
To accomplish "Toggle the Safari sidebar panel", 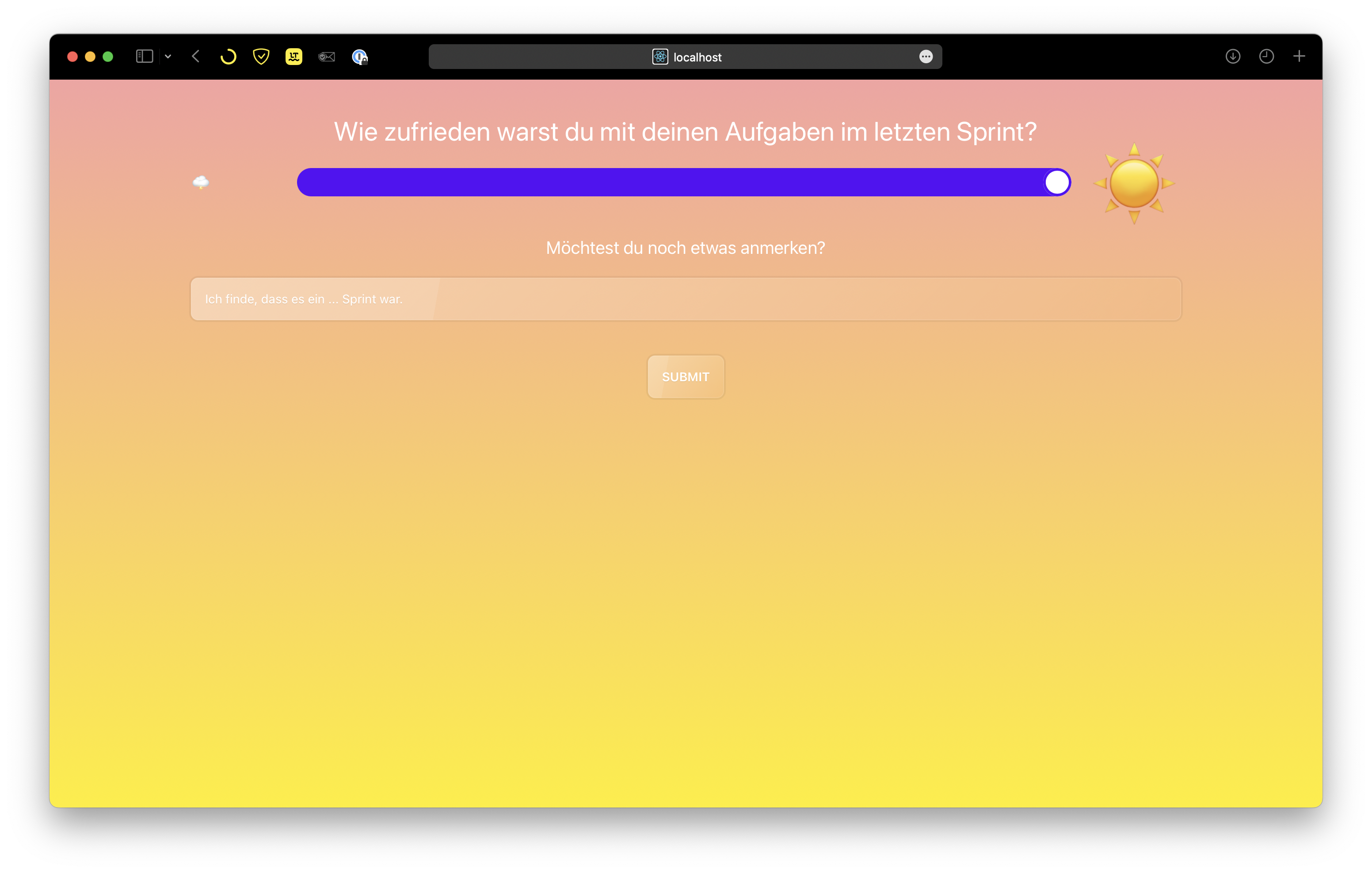I will pyautogui.click(x=144, y=57).
